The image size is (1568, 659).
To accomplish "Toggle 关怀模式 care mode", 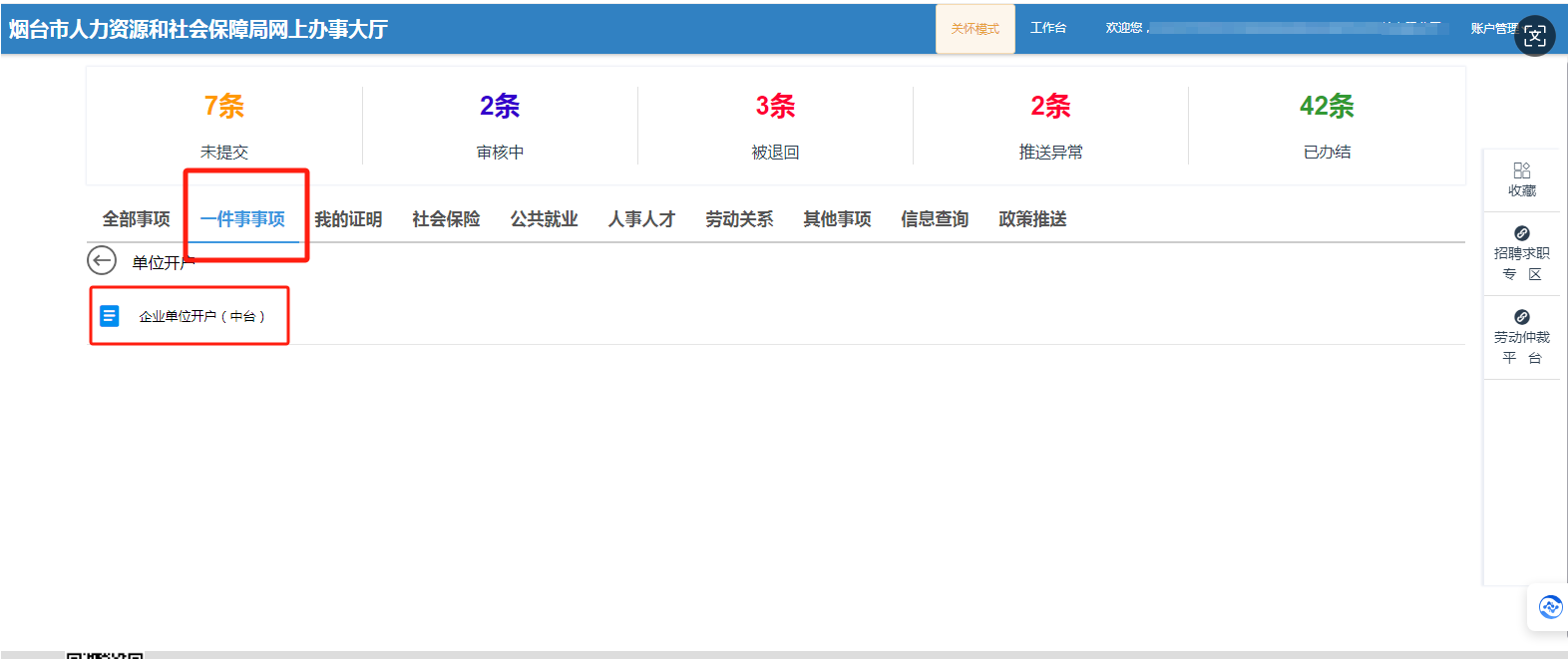I will [x=975, y=29].
